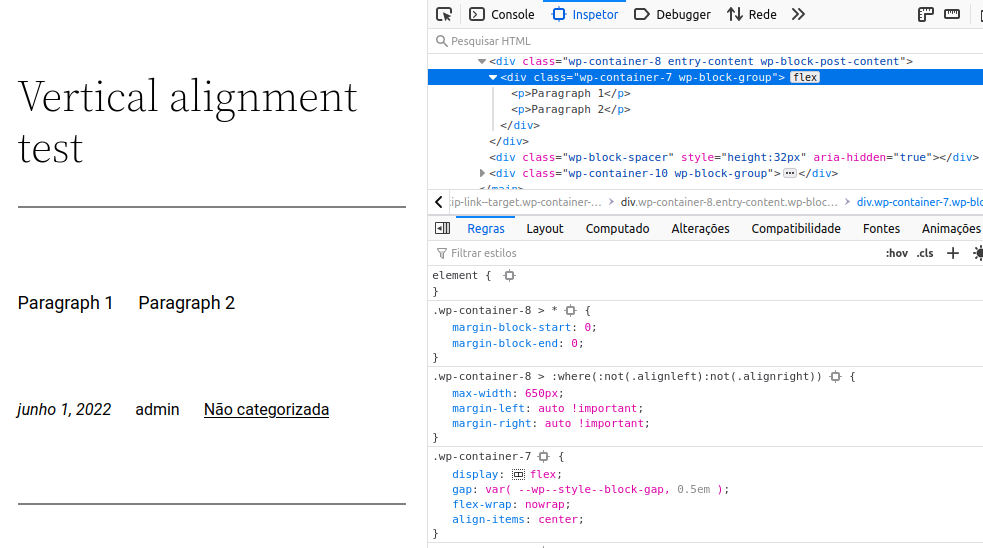The width and height of the screenshot is (983, 548).
Task: Switch to the Inspetor tab
Action: [585, 14]
